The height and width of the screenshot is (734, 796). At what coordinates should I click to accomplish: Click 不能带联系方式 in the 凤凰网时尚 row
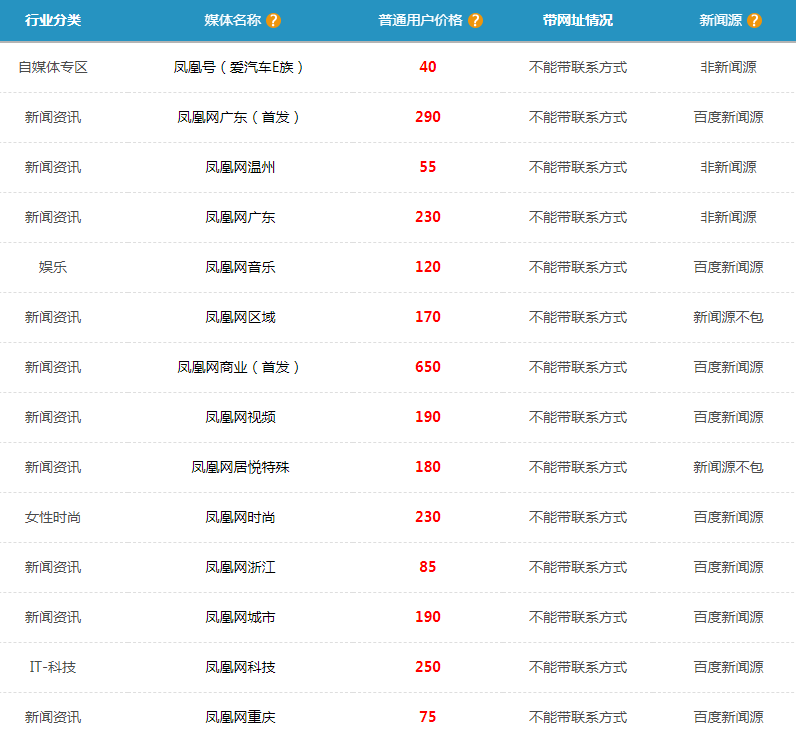(x=578, y=517)
